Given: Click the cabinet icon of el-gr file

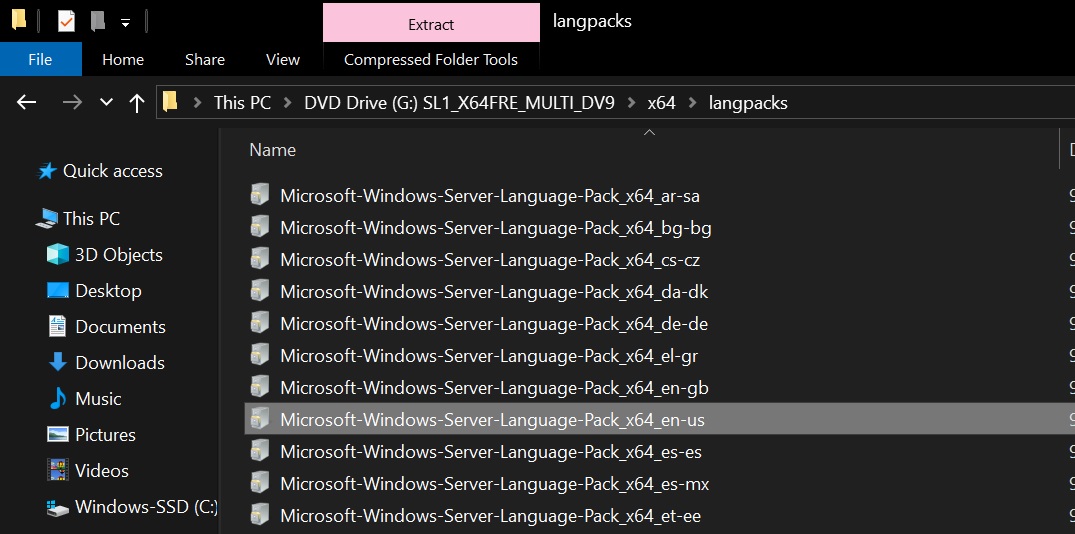Looking at the screenshot, I should 260,354.
